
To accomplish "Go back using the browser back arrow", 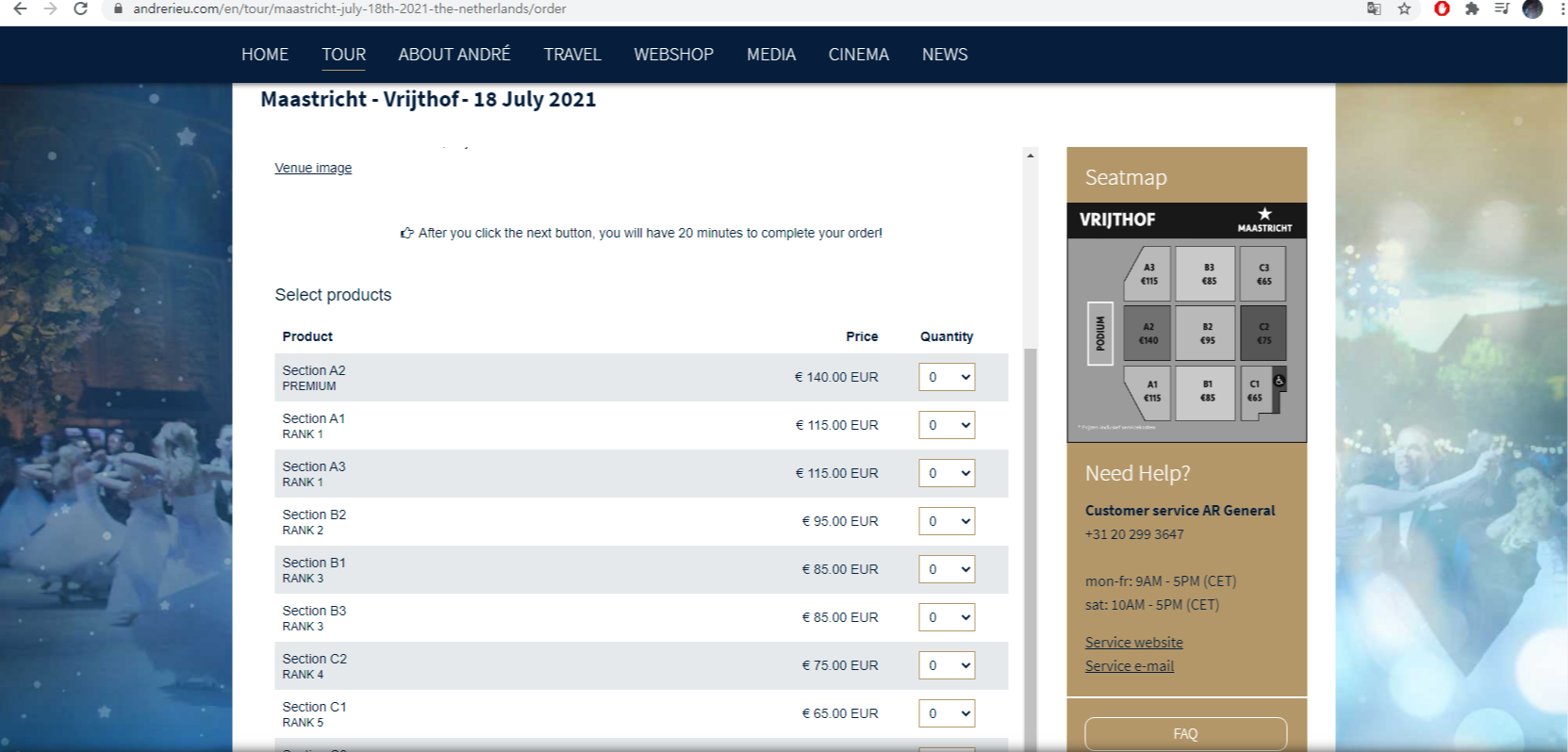I will click(20, 8).
